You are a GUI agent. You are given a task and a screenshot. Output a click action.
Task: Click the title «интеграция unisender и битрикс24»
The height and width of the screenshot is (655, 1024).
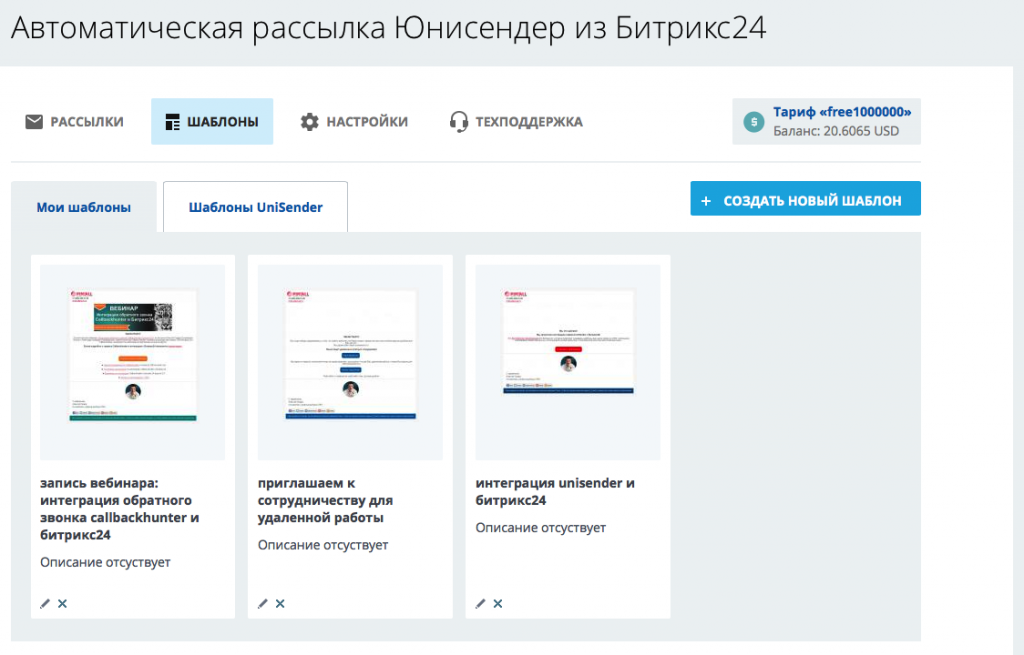[x=555, y=491]
